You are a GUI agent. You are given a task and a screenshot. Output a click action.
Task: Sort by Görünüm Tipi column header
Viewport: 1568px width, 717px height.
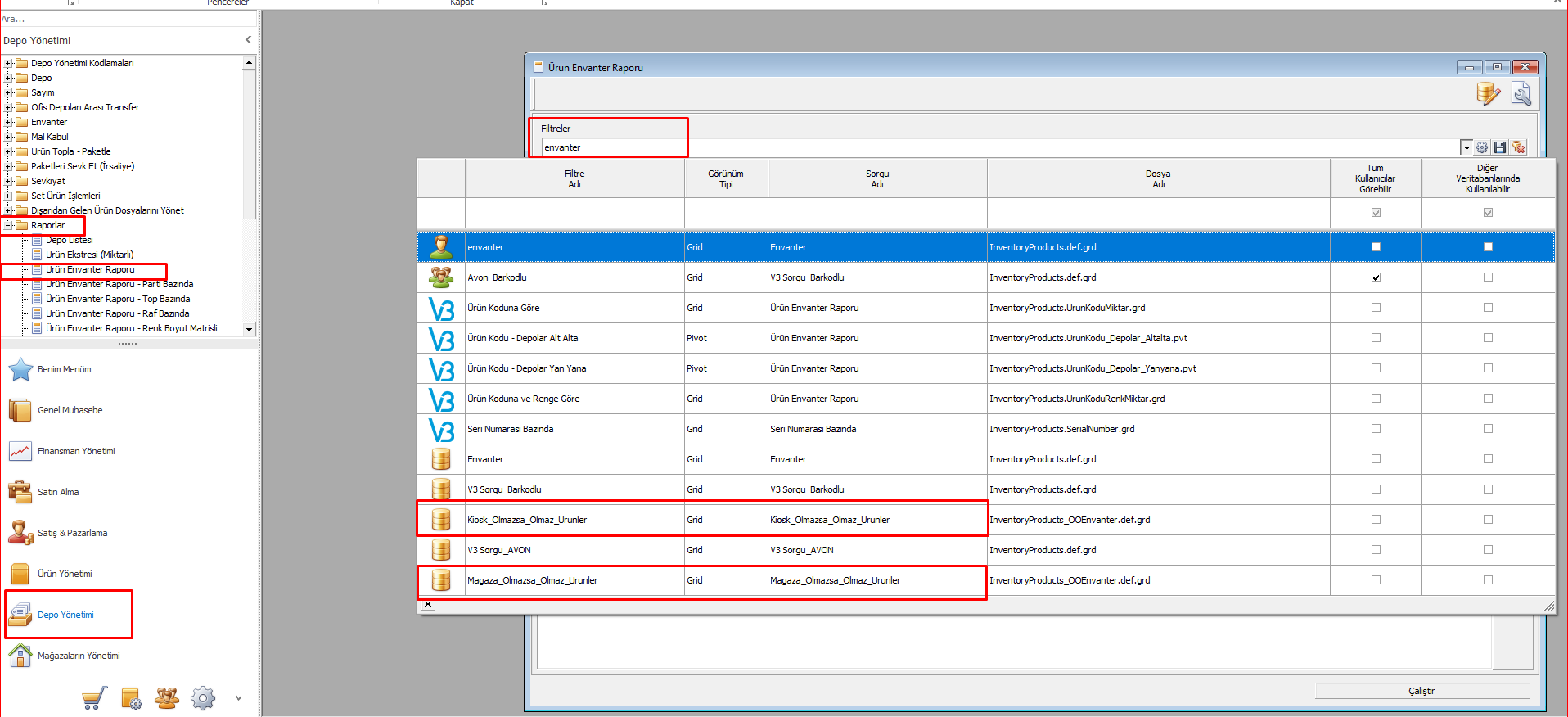[x=726, y=178]
